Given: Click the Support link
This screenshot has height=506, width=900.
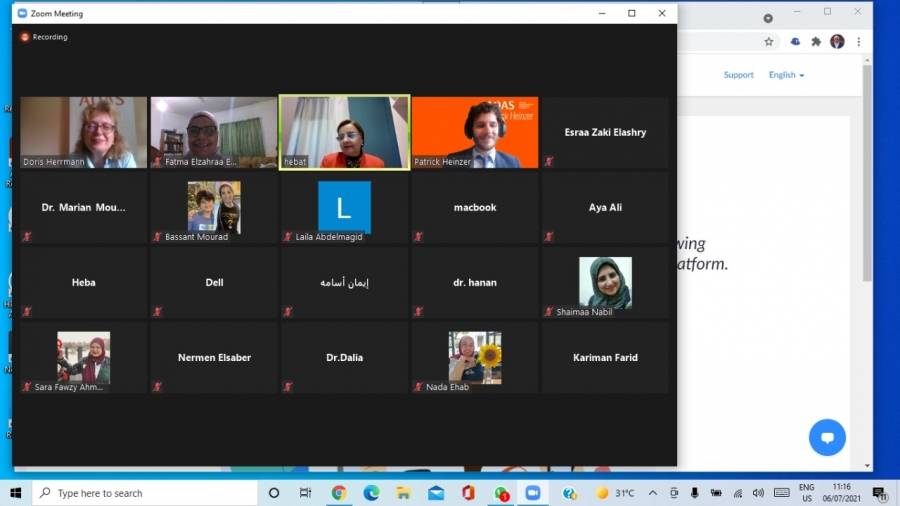Looking at the screenshot, I should pos(738,75).
